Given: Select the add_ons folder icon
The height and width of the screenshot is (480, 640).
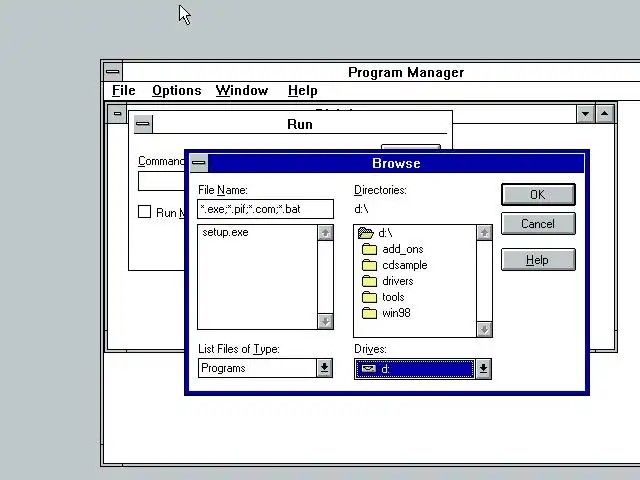Looking at the screenshot, I should 369,249.
